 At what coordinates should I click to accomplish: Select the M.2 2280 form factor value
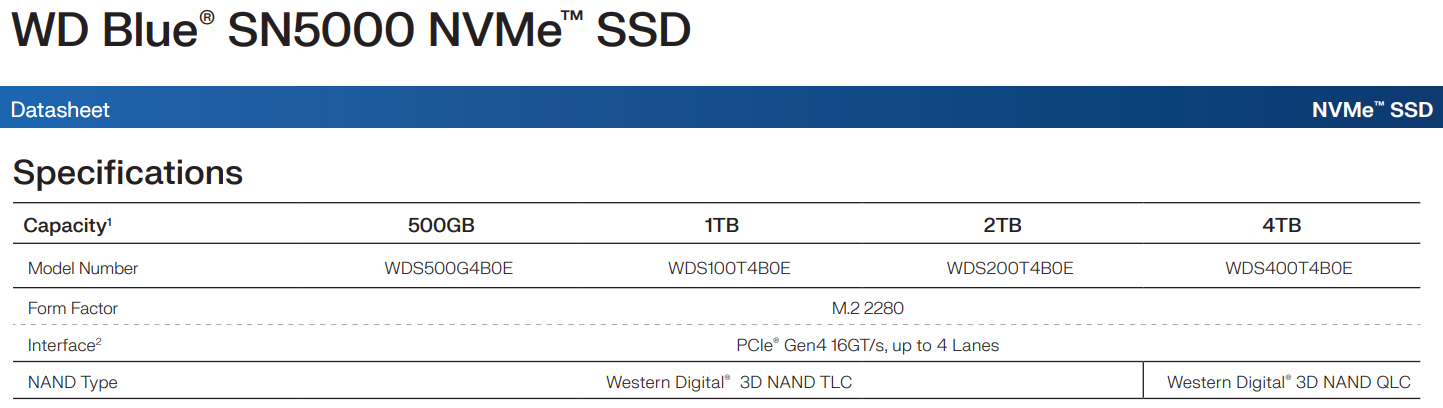868,308
